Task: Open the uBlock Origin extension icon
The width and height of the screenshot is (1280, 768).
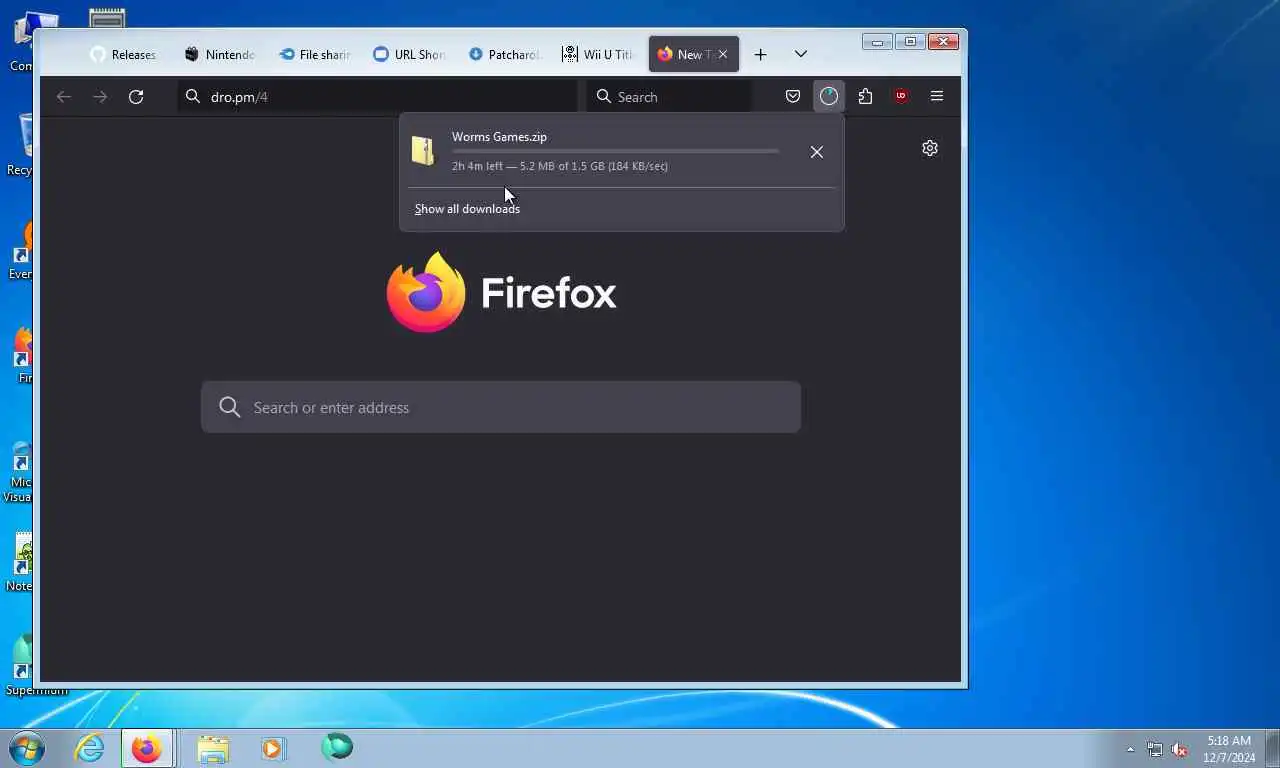Action: point(901,96)
